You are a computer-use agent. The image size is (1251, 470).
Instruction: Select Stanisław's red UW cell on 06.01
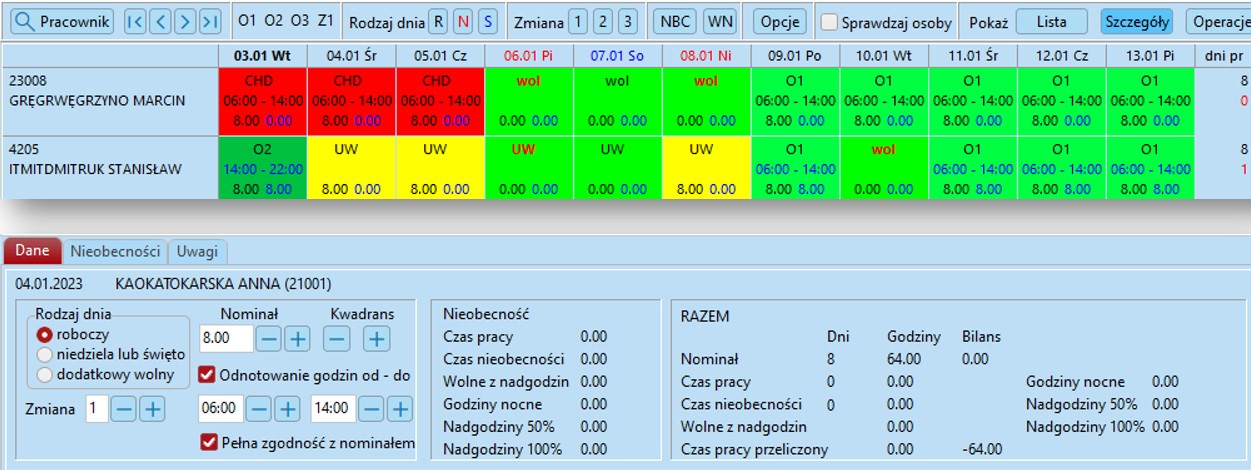pos(529,168)
